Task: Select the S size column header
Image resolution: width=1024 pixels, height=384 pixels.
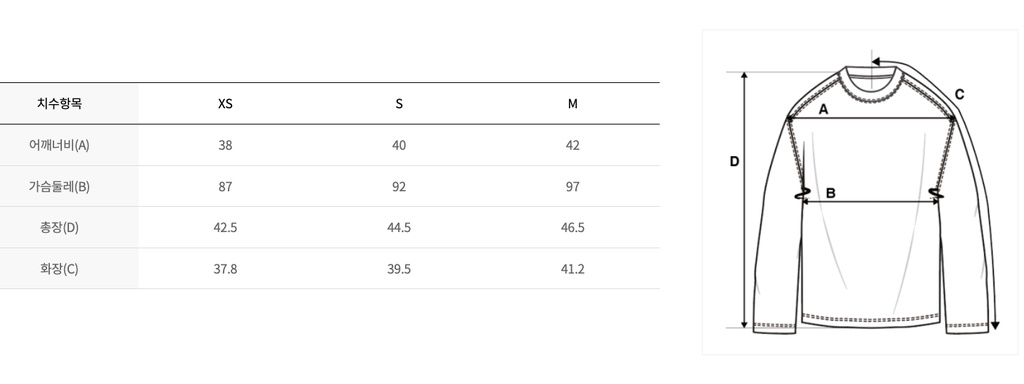Action: click(399, 104)
